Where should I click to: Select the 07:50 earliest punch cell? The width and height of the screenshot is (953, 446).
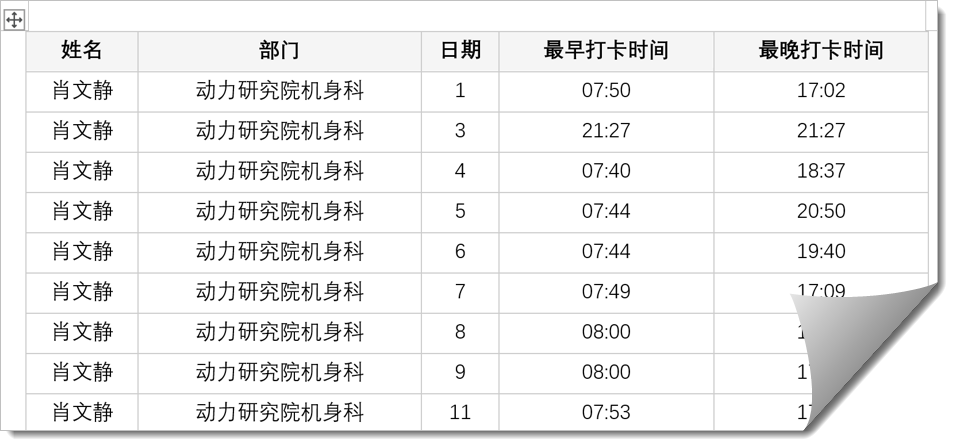(606, 91)
